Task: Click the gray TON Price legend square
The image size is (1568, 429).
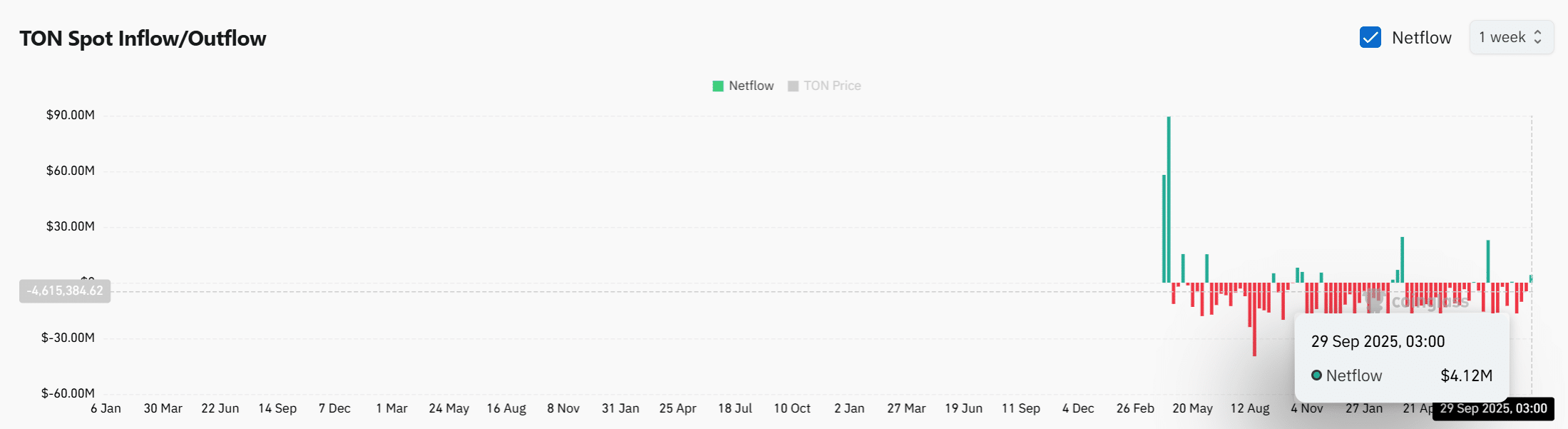Action: coord(793,86)
